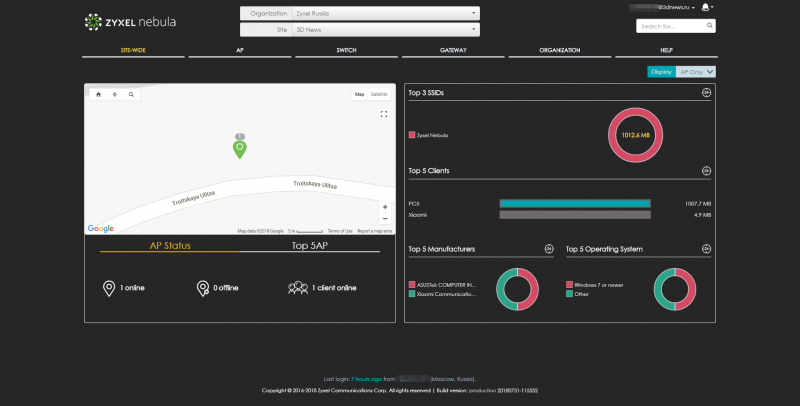Click the clients online people icon

tap(298, 288)
